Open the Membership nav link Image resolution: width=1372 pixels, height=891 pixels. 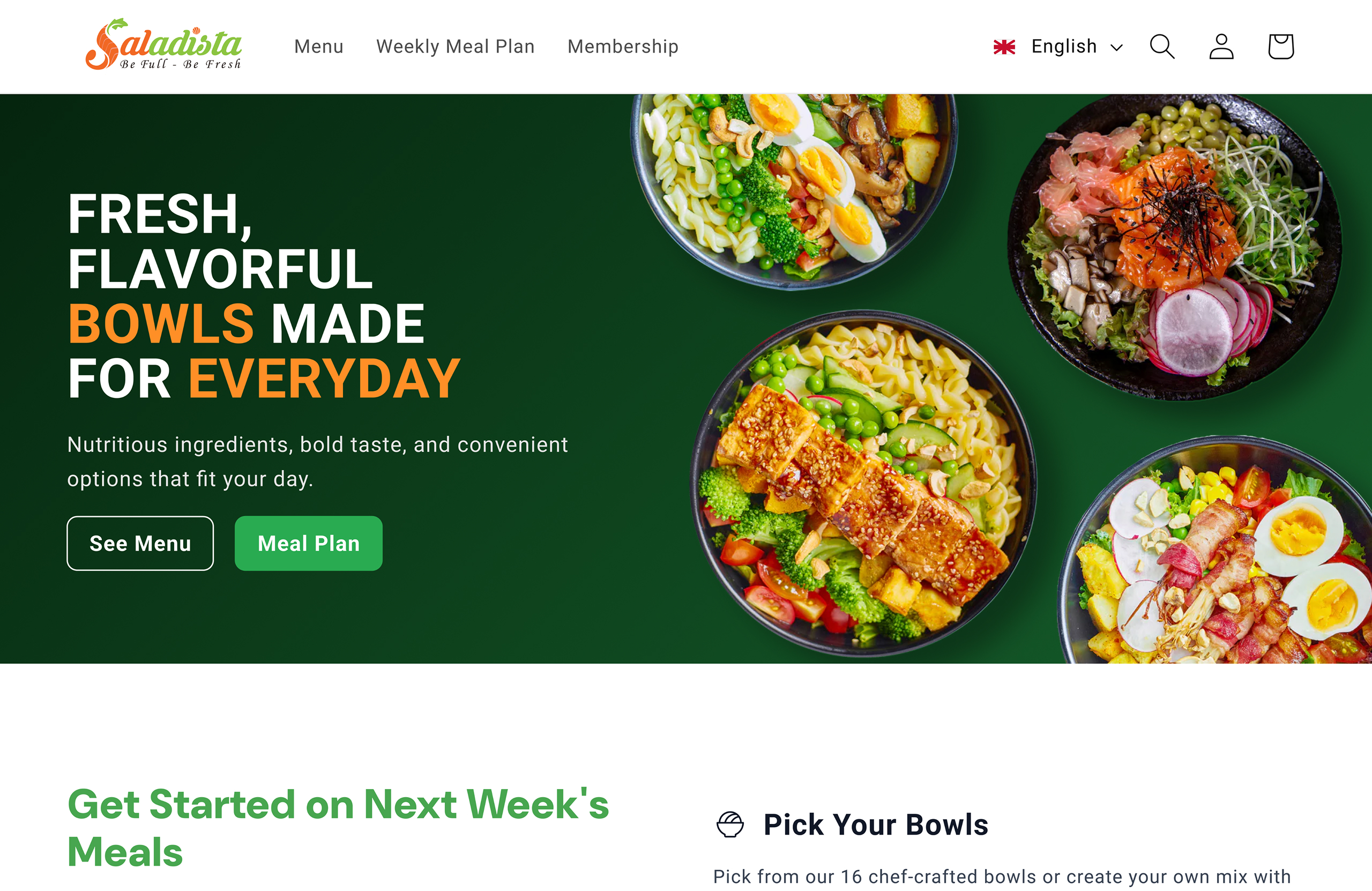click(623, 47)
